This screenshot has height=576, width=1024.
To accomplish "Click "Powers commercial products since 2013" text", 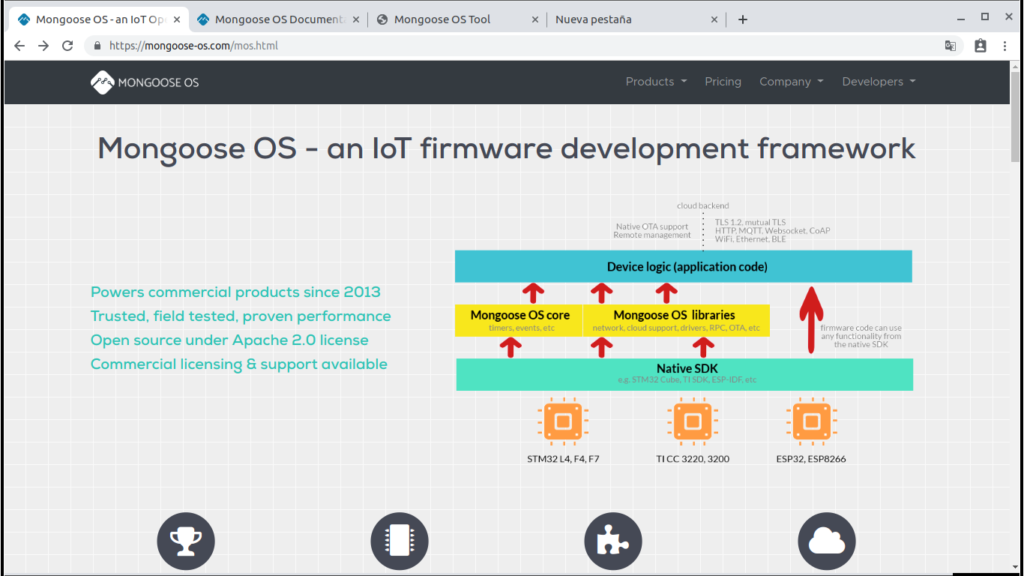I will (x=235, y=292).
